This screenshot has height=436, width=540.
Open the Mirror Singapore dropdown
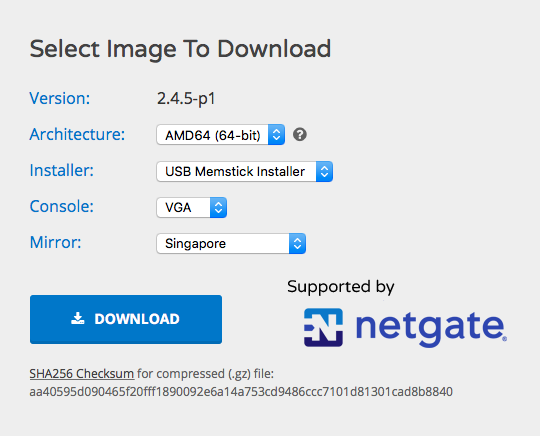231,243
